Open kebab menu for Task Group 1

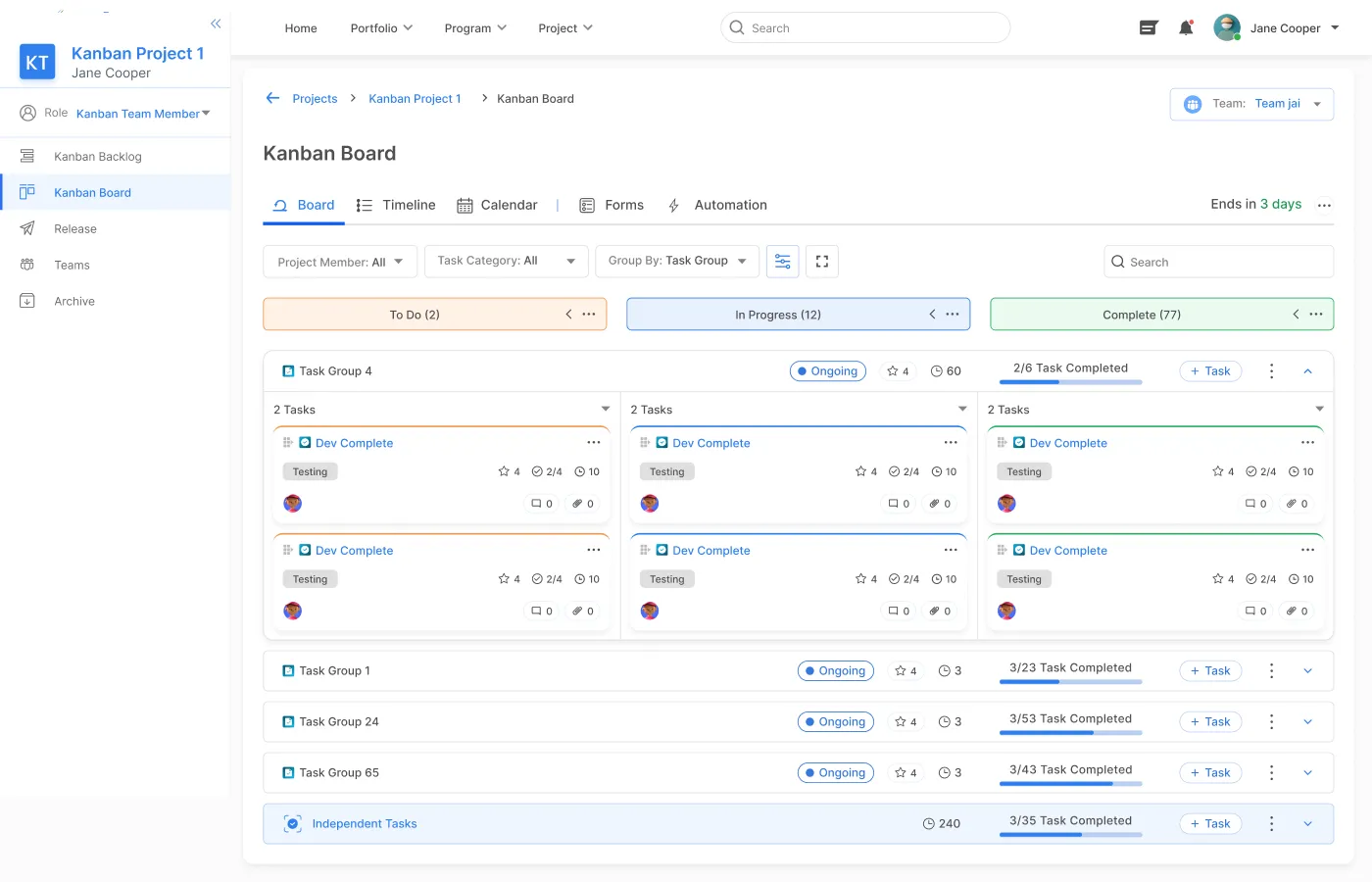tap(1272, 671)
